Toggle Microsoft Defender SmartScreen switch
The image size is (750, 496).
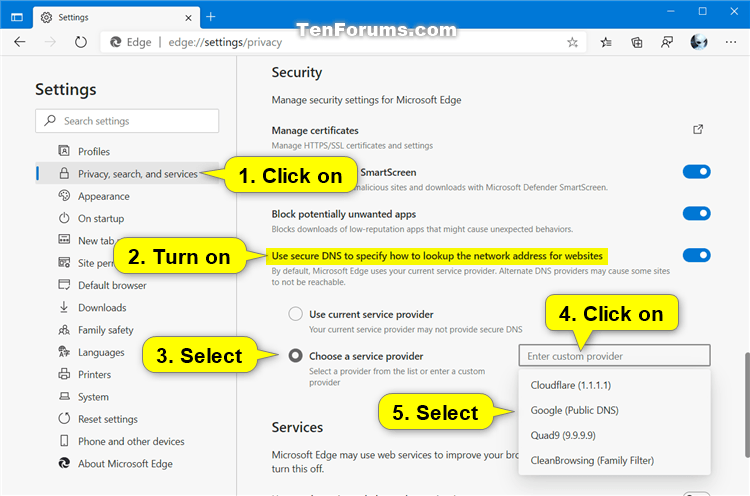coord(696,172)
